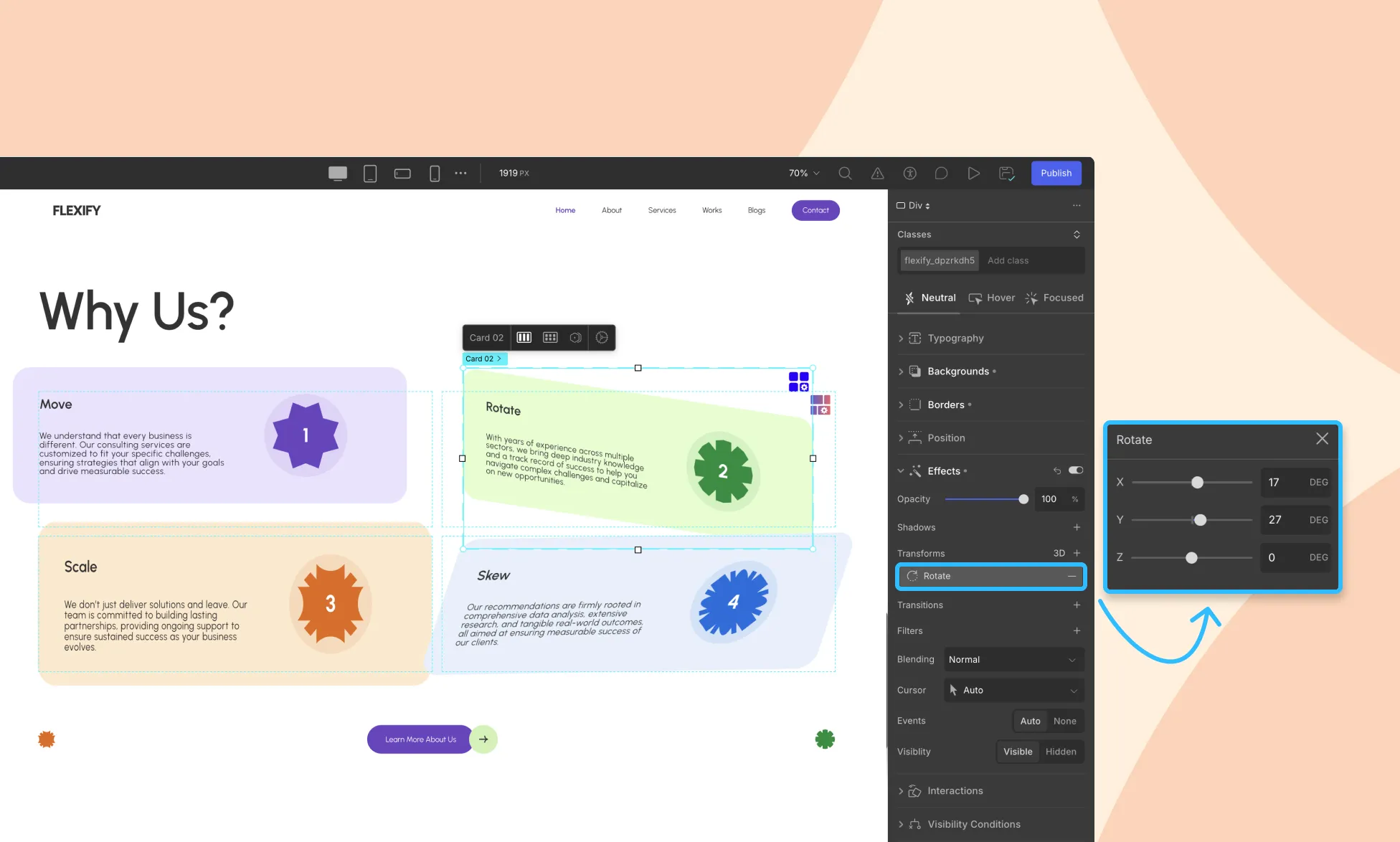Add a new filter with plus
The width and height of the screenshot is (1400, 842).
click(1077, 631)
